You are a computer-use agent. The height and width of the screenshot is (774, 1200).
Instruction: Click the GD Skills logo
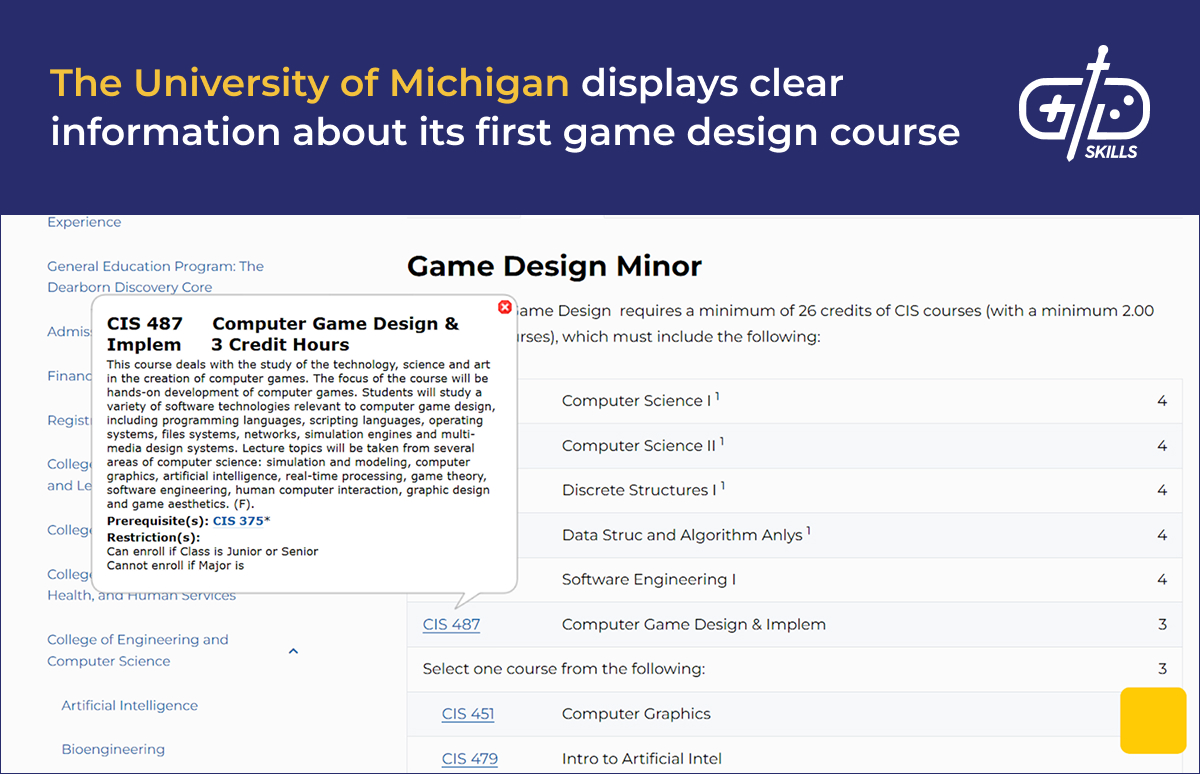[x=1084, y=104]
